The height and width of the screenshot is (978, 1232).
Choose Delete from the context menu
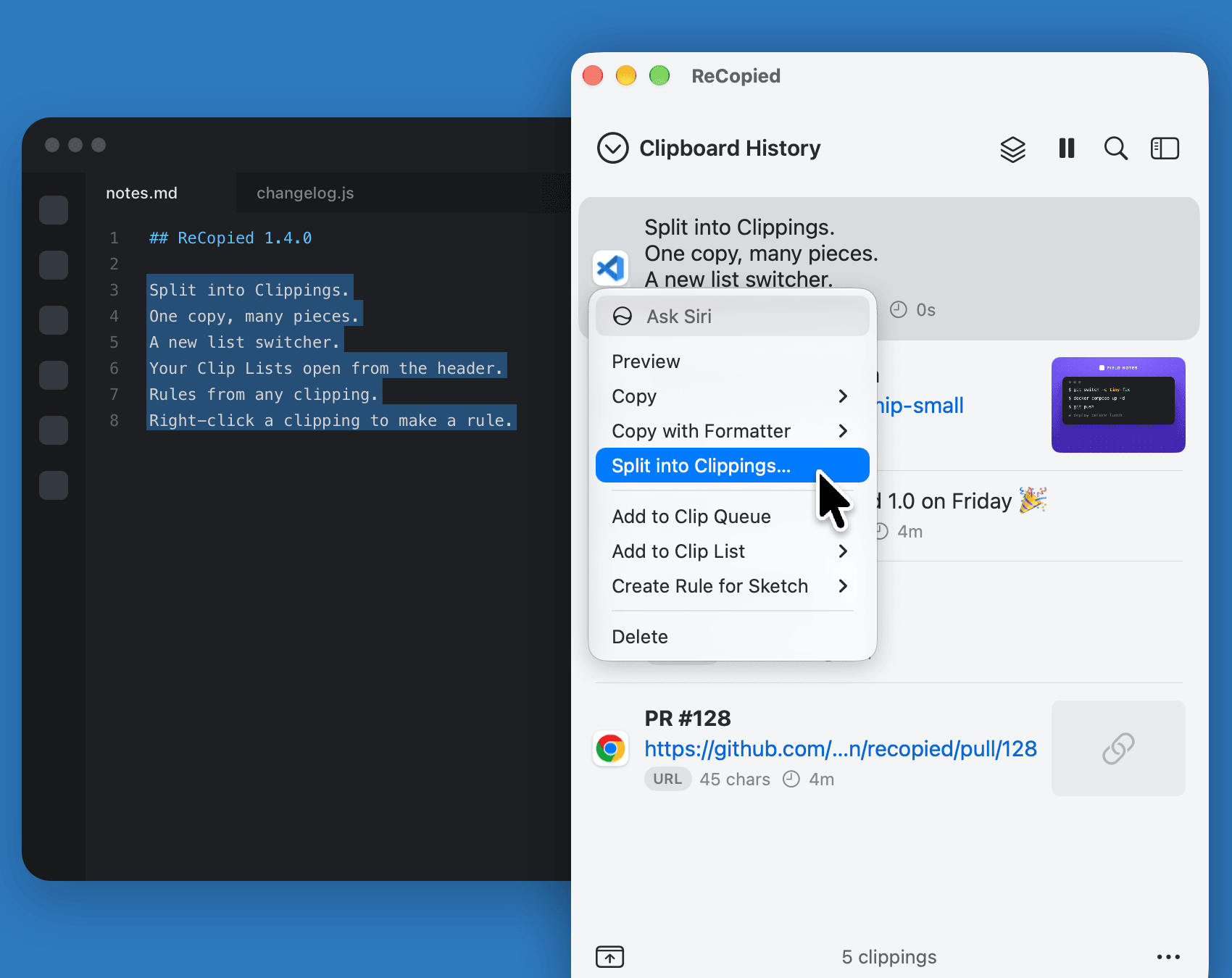(732, 637)
